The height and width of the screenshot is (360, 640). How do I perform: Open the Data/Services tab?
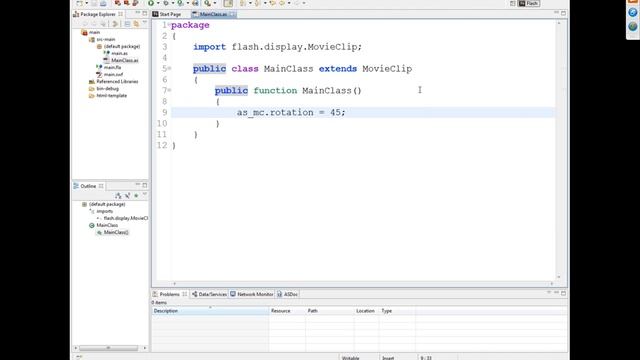pyautogui.click(x=209, y=294)
